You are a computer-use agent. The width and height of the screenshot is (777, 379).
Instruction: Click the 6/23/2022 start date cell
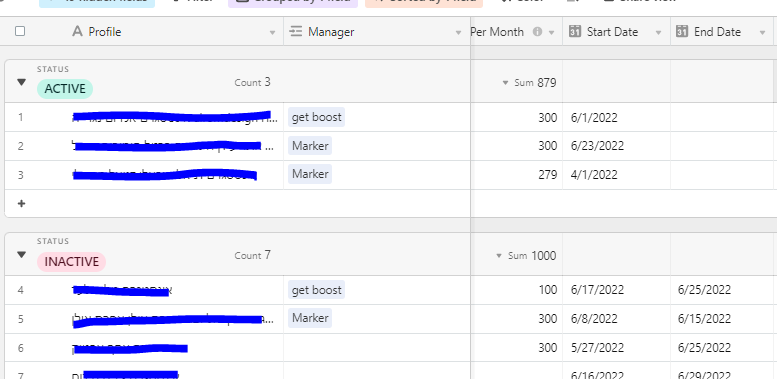point(616,146)
